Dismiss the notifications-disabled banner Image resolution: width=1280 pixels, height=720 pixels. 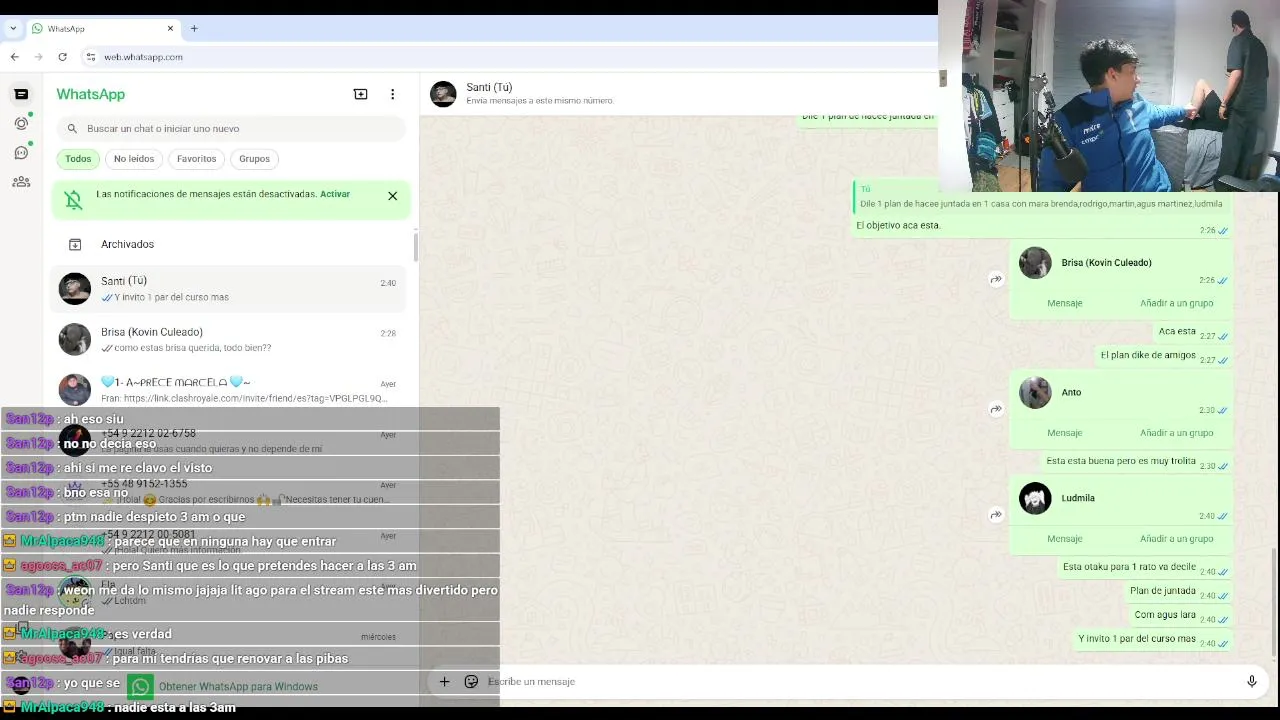[x=393, y=196]
